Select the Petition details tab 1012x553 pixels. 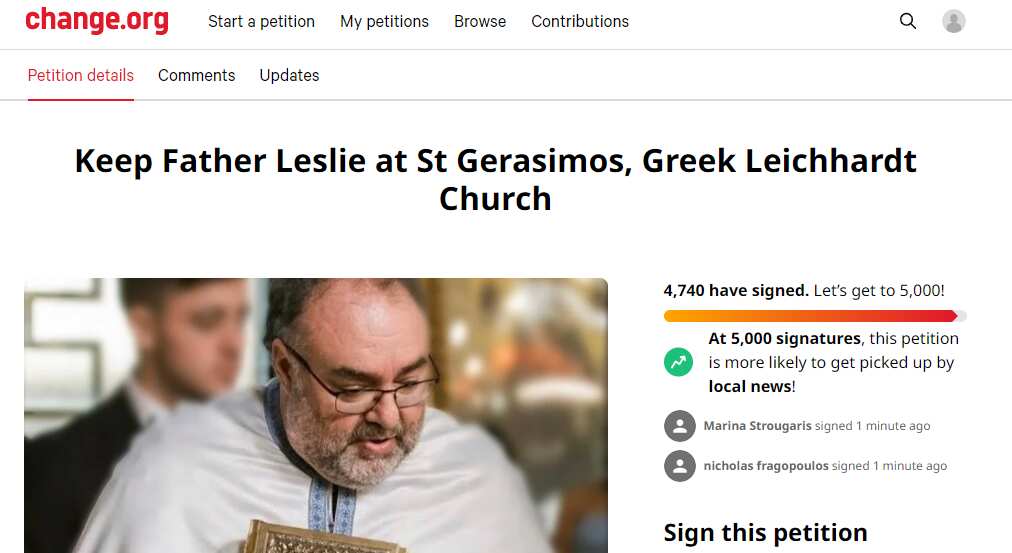tap(81, 75)
